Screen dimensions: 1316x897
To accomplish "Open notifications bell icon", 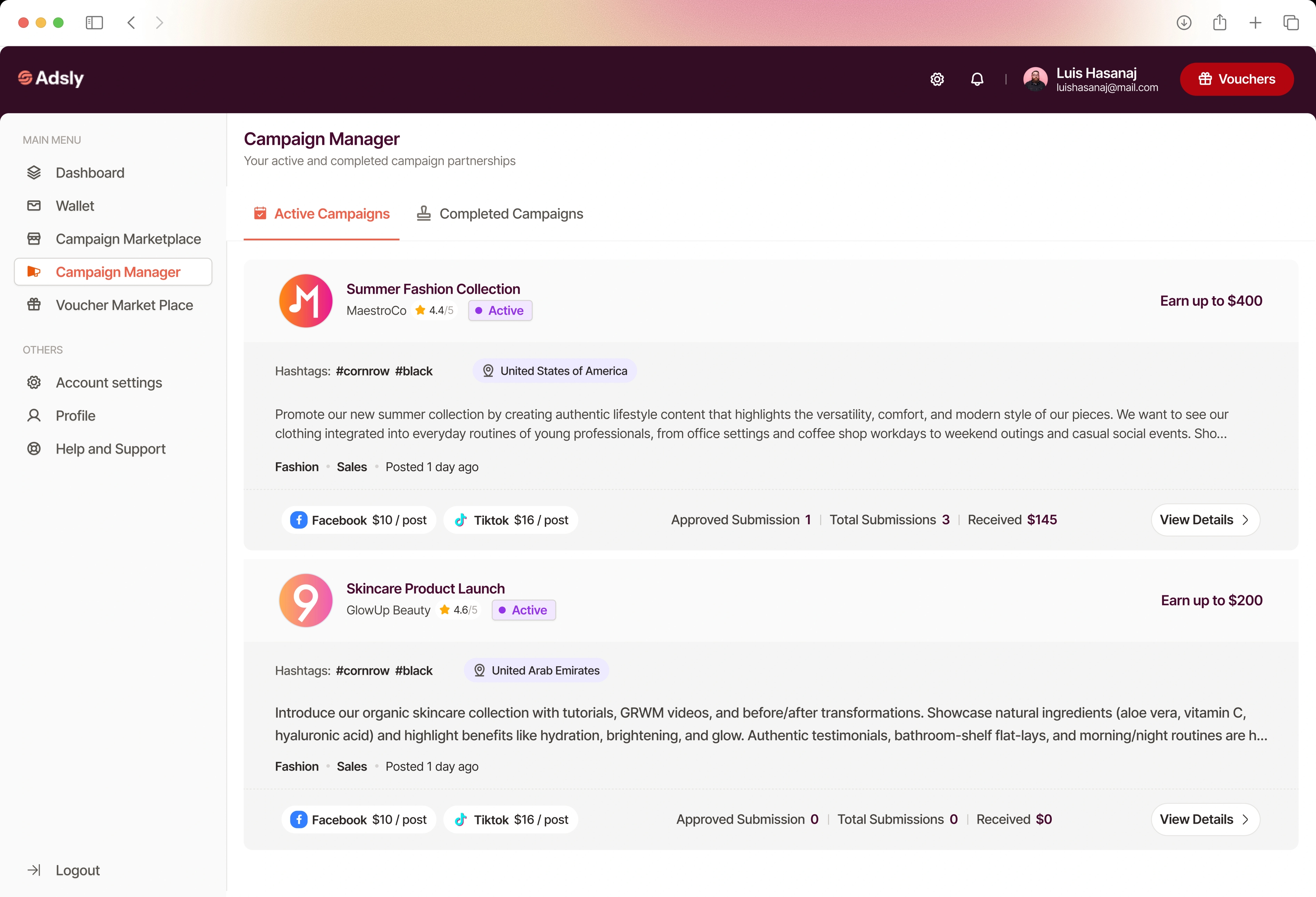I will [977, 79].
